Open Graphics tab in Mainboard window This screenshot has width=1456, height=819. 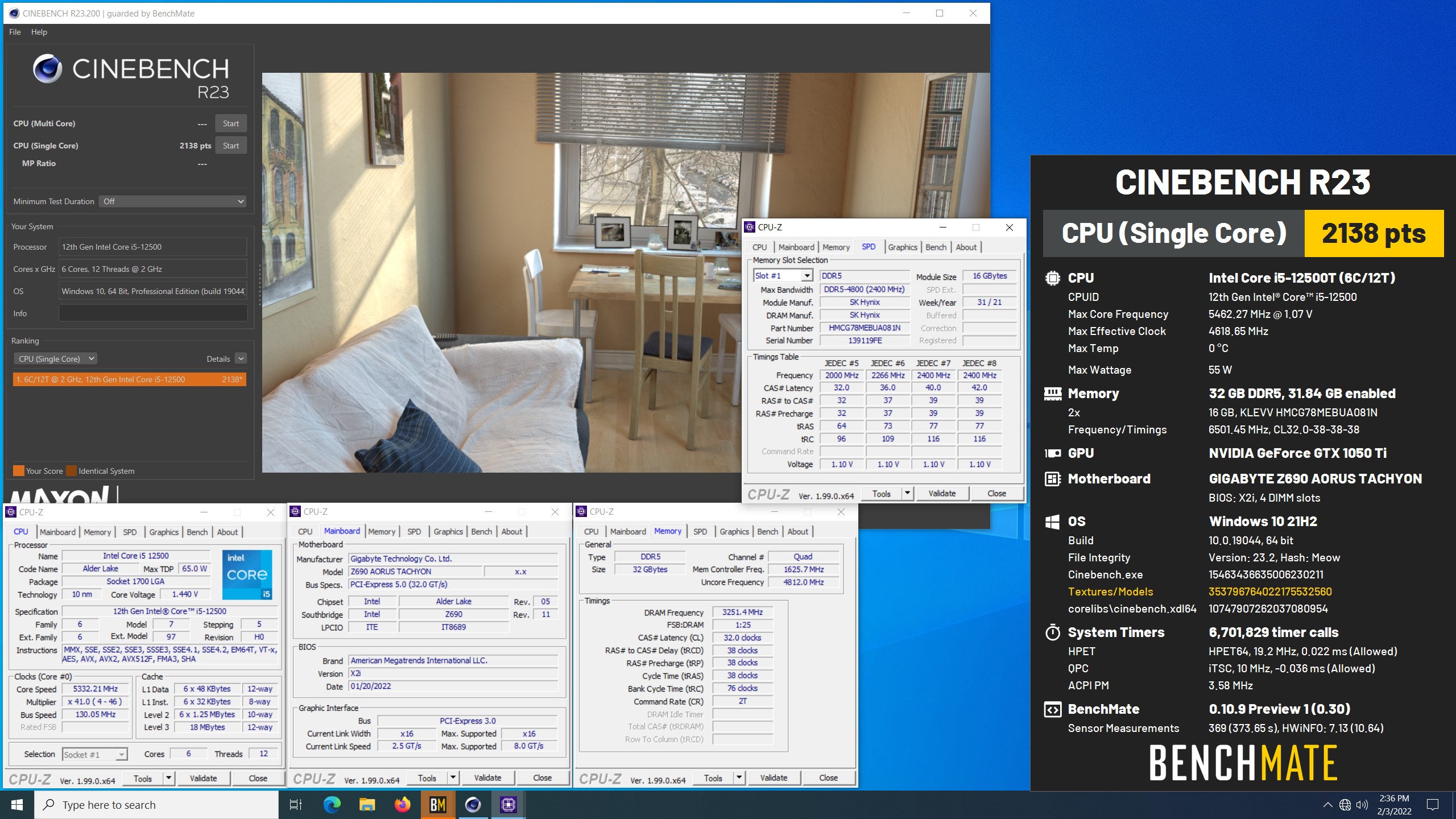[x=448, y=531]
